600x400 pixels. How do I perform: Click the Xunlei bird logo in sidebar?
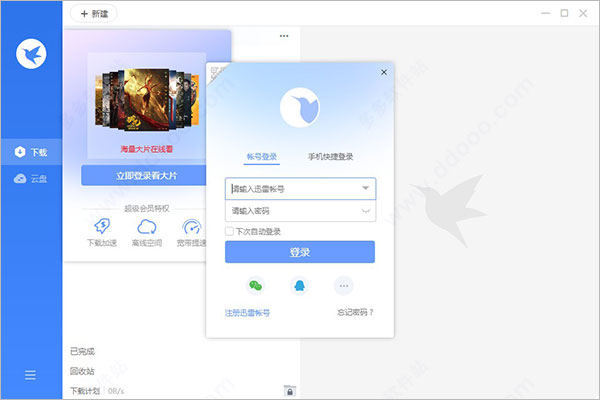tap(31, 54)
